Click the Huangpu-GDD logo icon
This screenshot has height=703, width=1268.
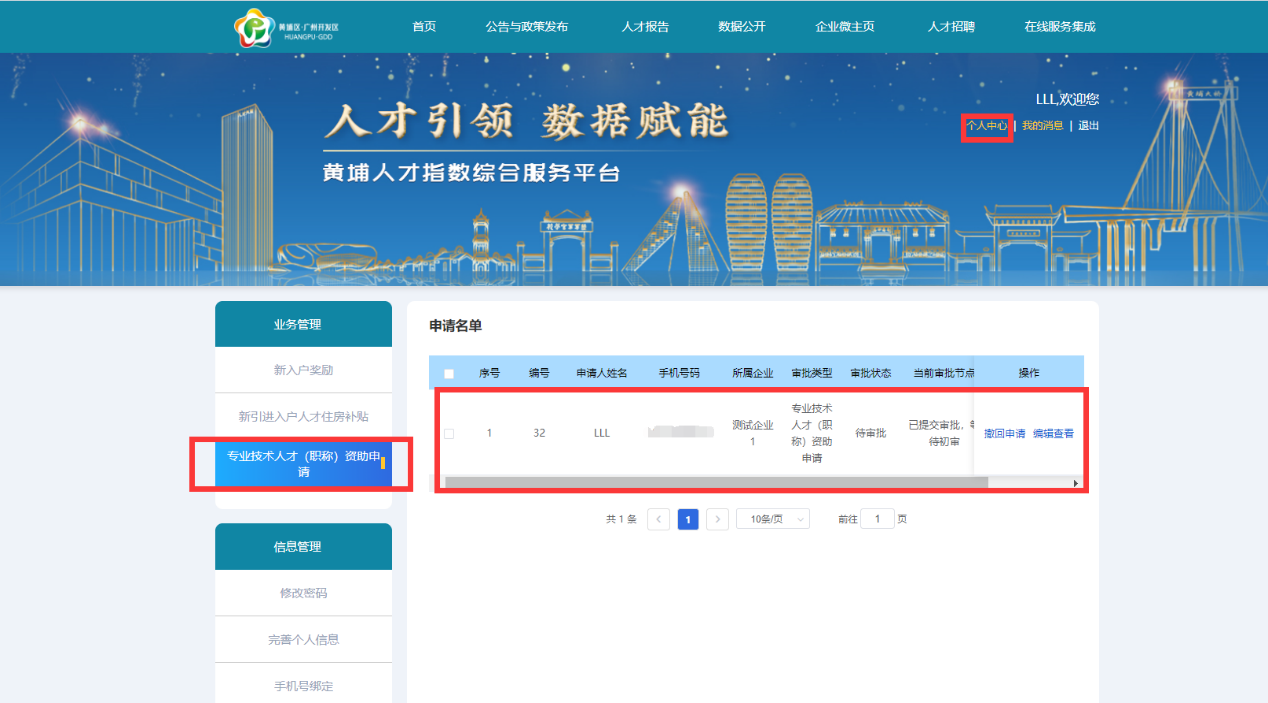click(253, 27)
